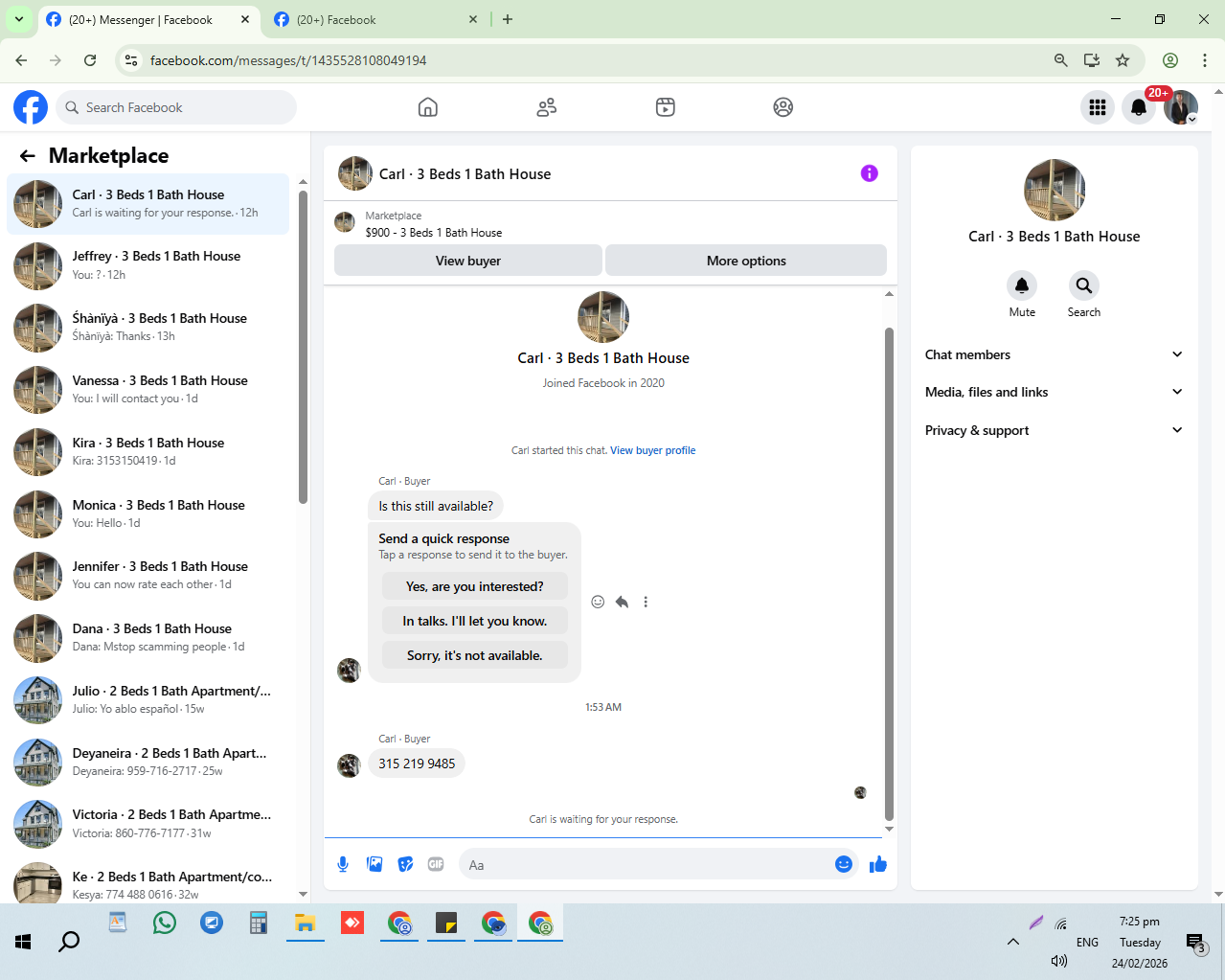Click the View buyer button
1225x980 pixels.
[x=468, y=261]
